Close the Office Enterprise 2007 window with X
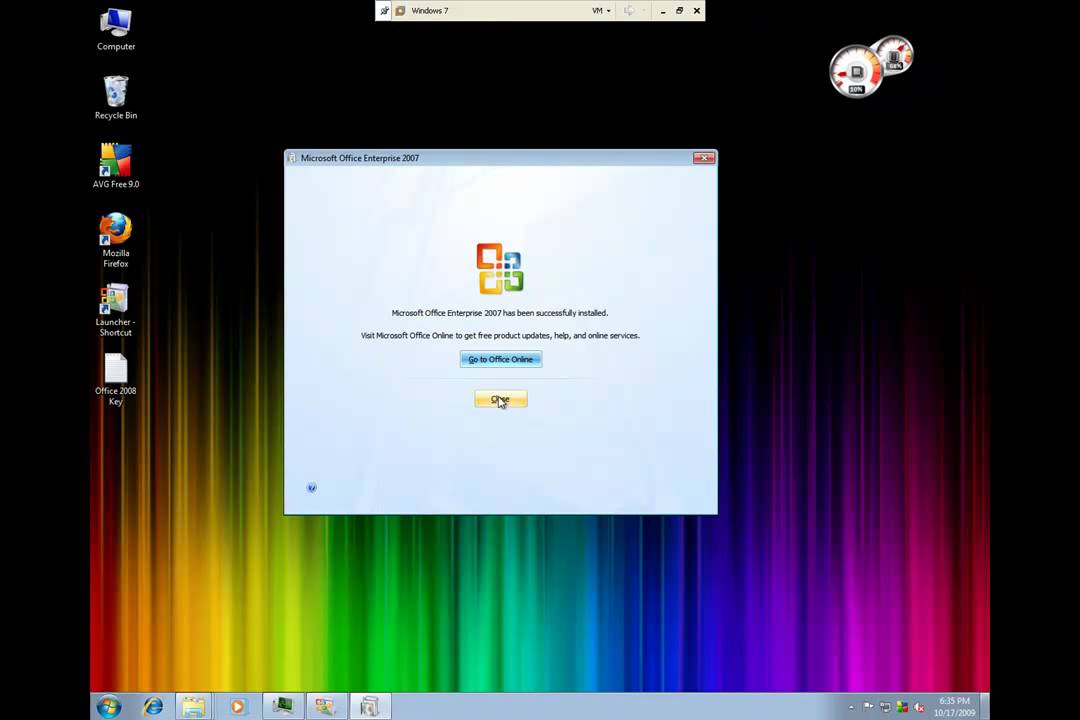Viewport: 1080px width, 720px height. click(x=704, y=158)
